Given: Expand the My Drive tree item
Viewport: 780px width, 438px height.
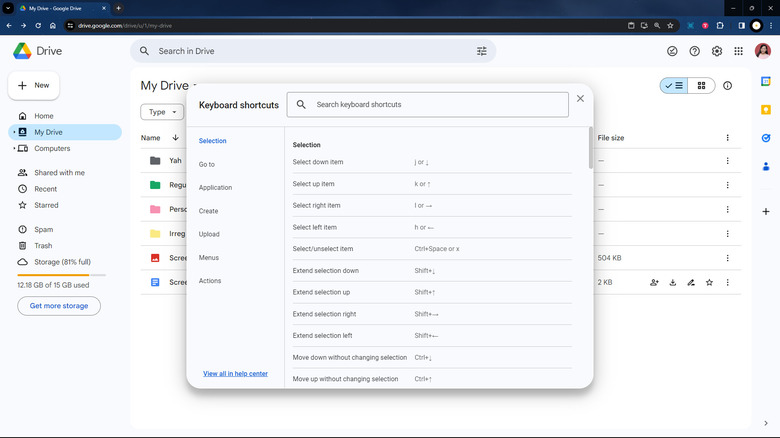Looking at the screenshot, I should pos(12,132).
